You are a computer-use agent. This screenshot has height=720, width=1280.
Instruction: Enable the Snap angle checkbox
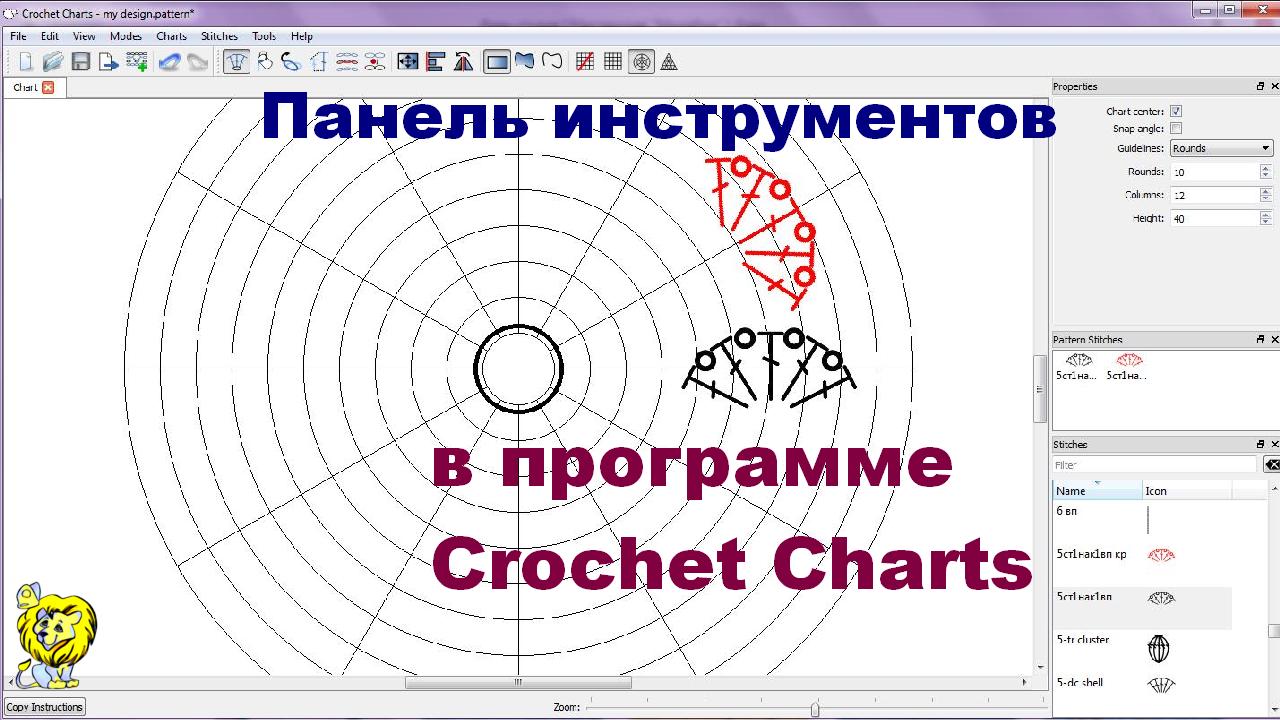point(1176,128)
